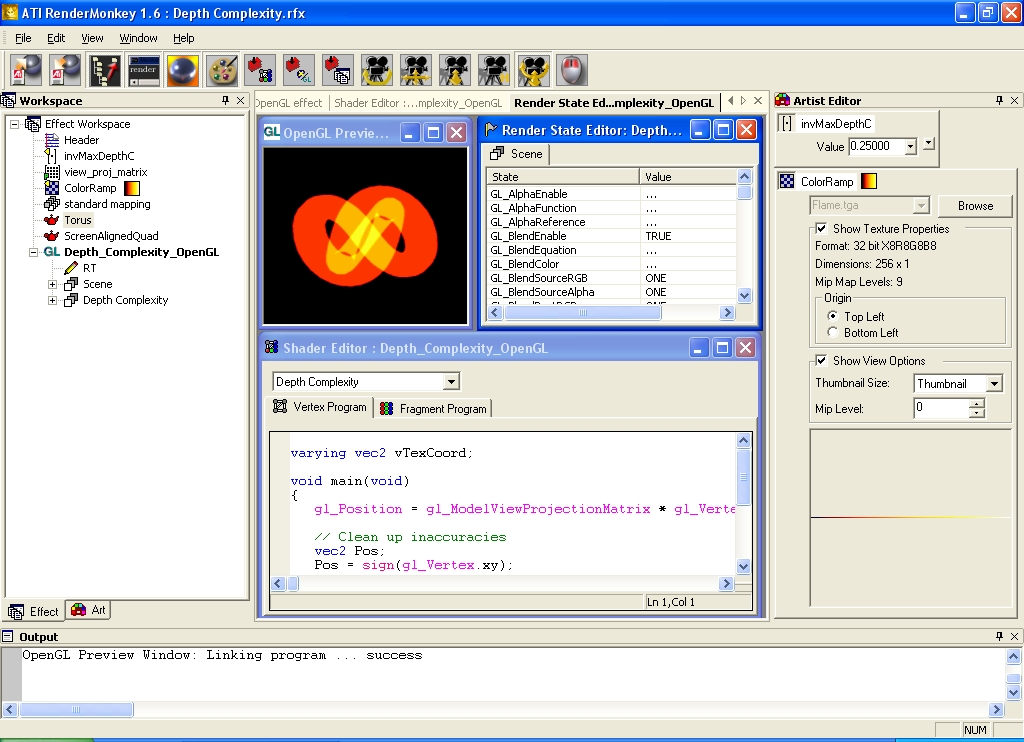This screenshot has height=742, width=1024.
Task: Click the checkered ColorRamp icon in Workspace tree
Action: 52,188
